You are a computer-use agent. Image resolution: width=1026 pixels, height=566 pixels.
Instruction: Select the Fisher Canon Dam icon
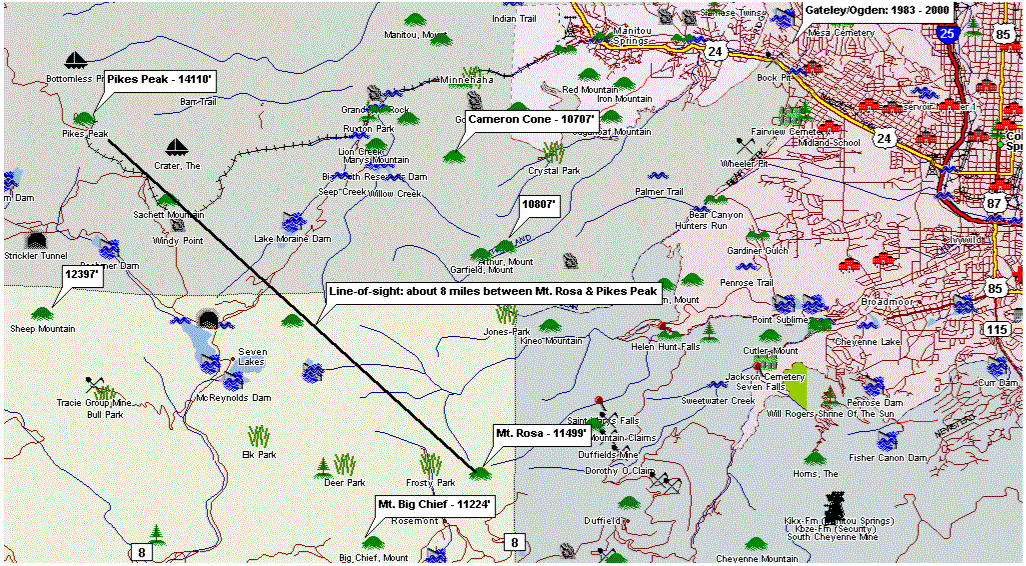[887, 442]
